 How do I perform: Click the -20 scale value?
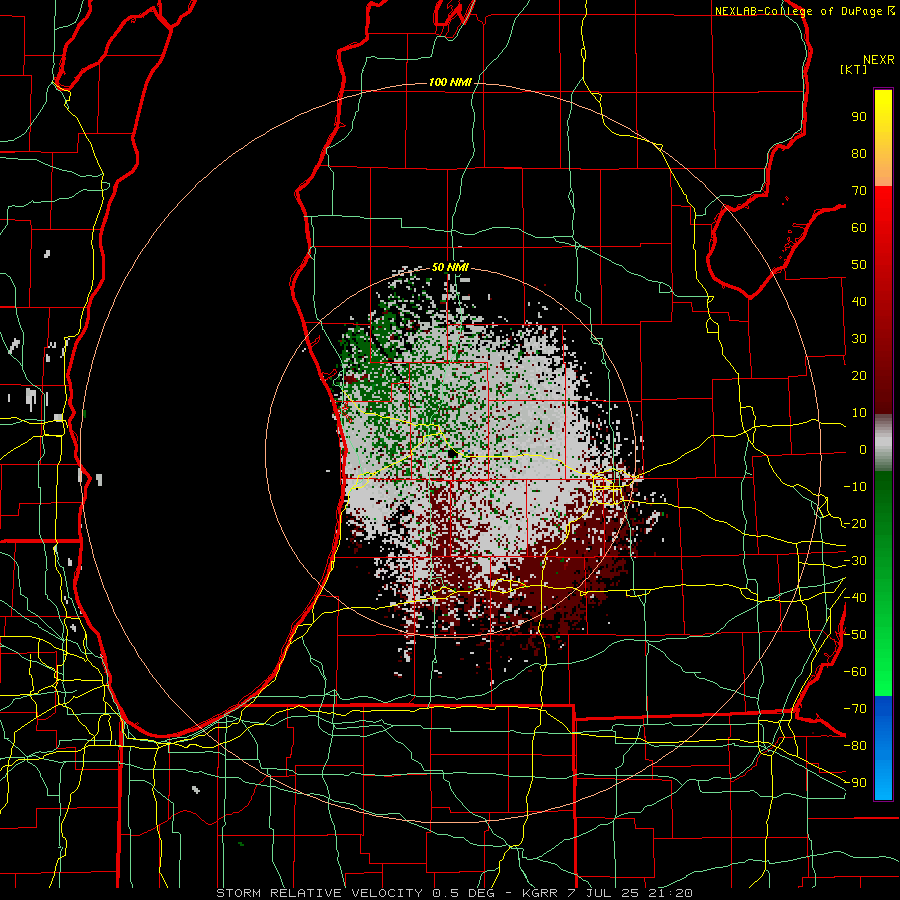tap(855, 524)
